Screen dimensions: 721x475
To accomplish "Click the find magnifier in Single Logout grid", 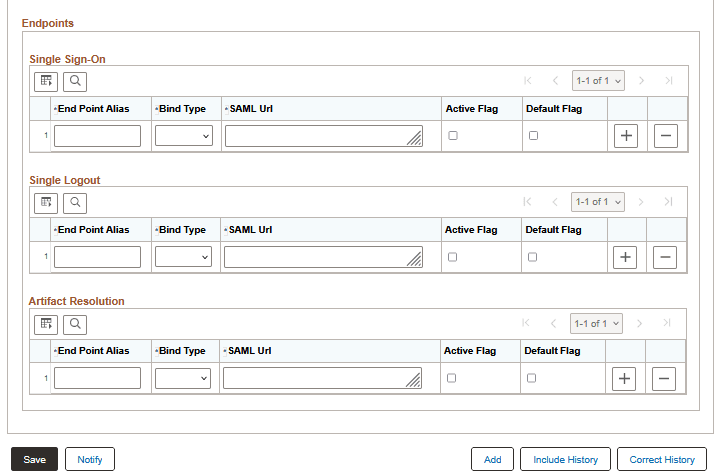I will [75, 203].
